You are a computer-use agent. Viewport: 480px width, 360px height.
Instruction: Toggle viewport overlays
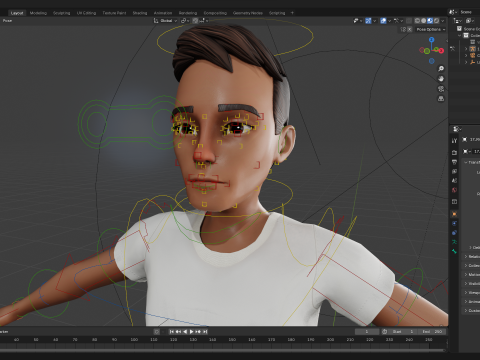click(383, 21)
